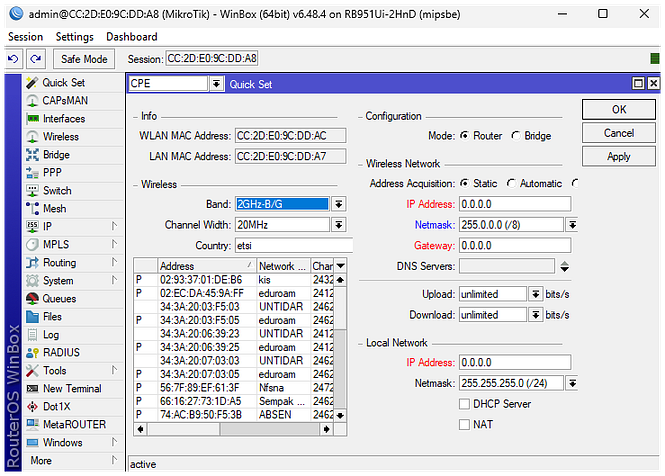Enable the NAT checkbox
This screenshot has width=665, height=476.
[x=464, y=424]
